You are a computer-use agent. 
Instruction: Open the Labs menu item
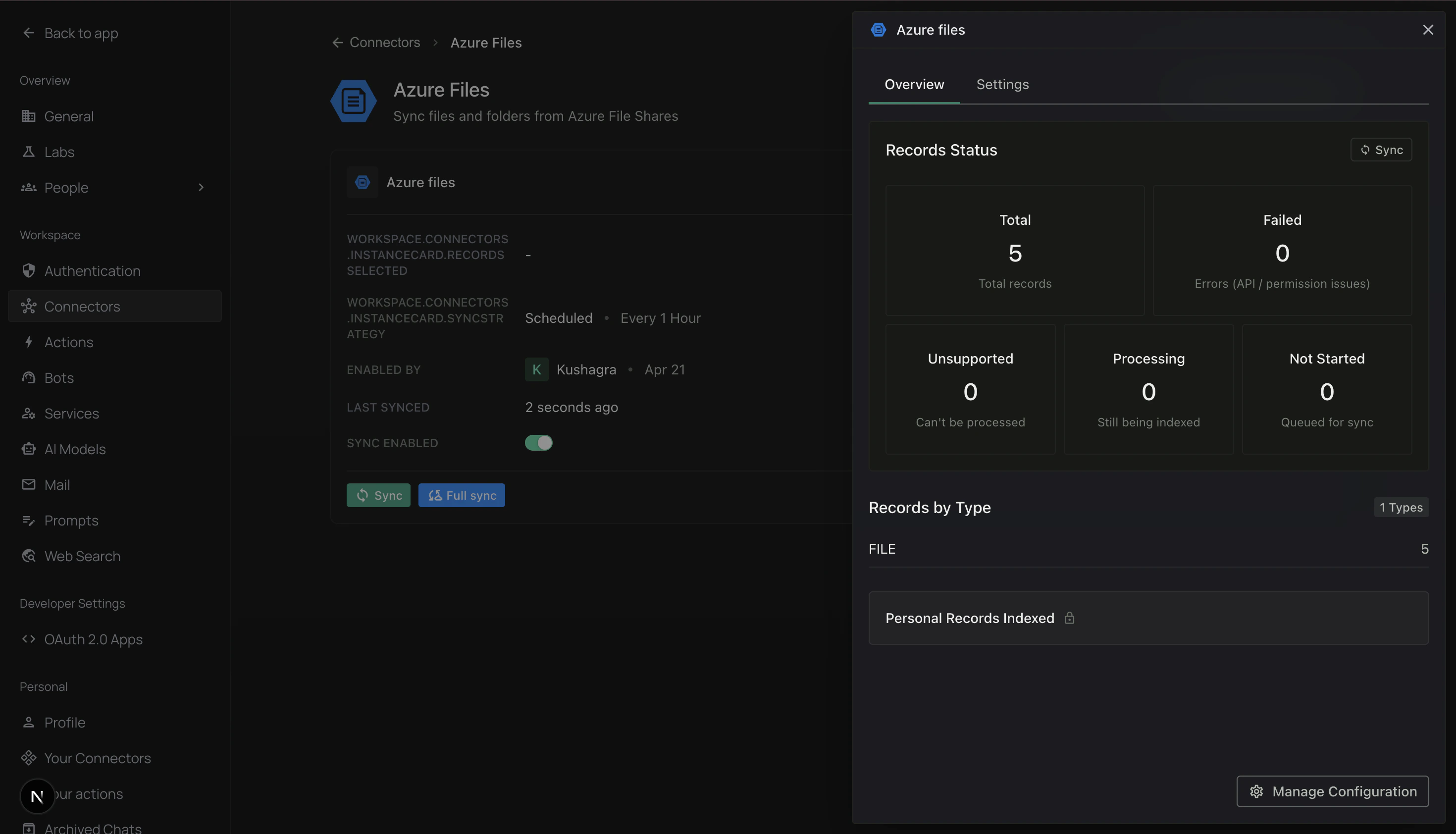[x=114, y=152]
